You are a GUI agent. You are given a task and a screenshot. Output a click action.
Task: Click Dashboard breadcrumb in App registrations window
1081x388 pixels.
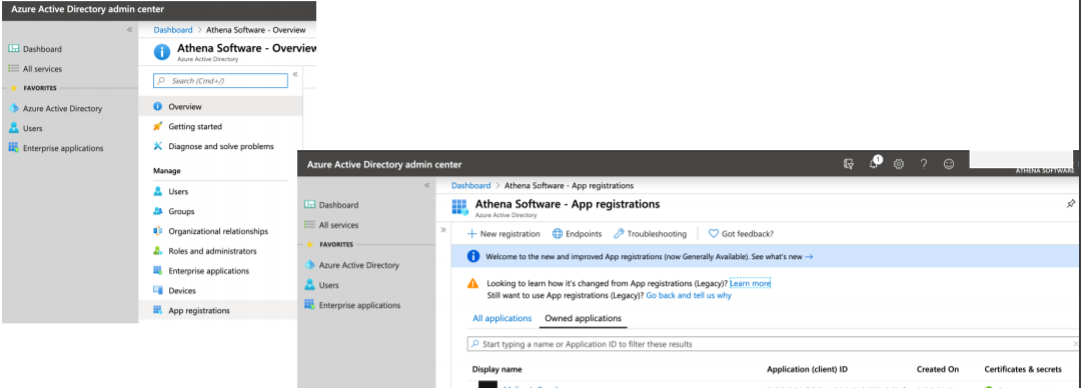click(471, 185)
